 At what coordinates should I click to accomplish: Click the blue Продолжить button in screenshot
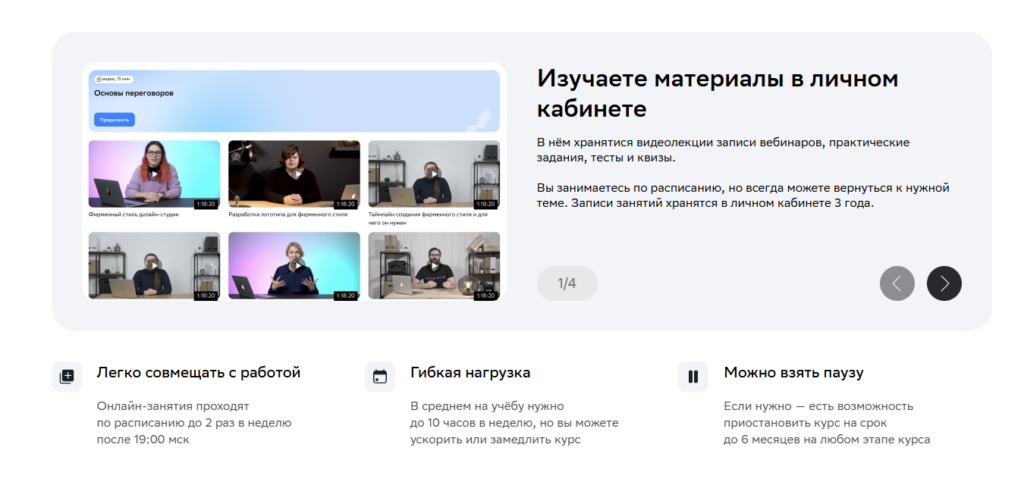coord(114,120)
